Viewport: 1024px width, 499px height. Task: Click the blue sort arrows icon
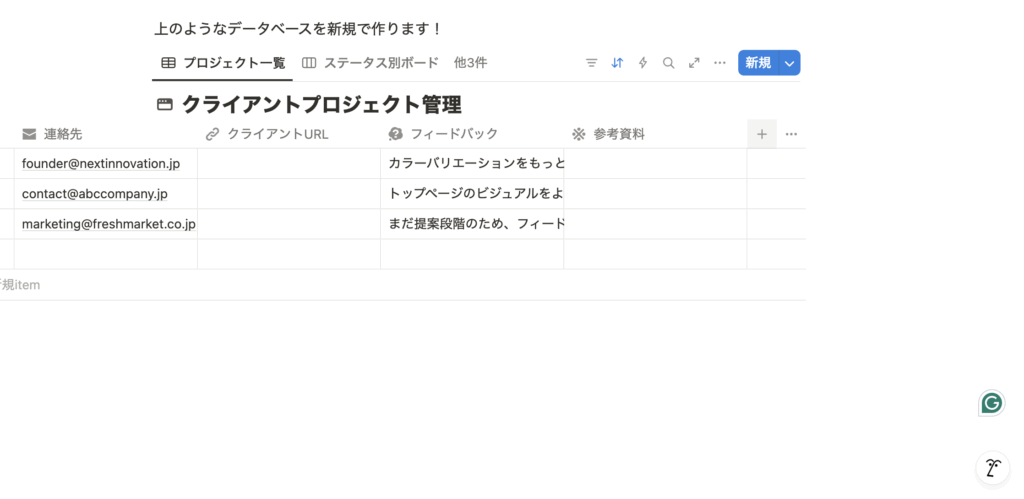617,63
